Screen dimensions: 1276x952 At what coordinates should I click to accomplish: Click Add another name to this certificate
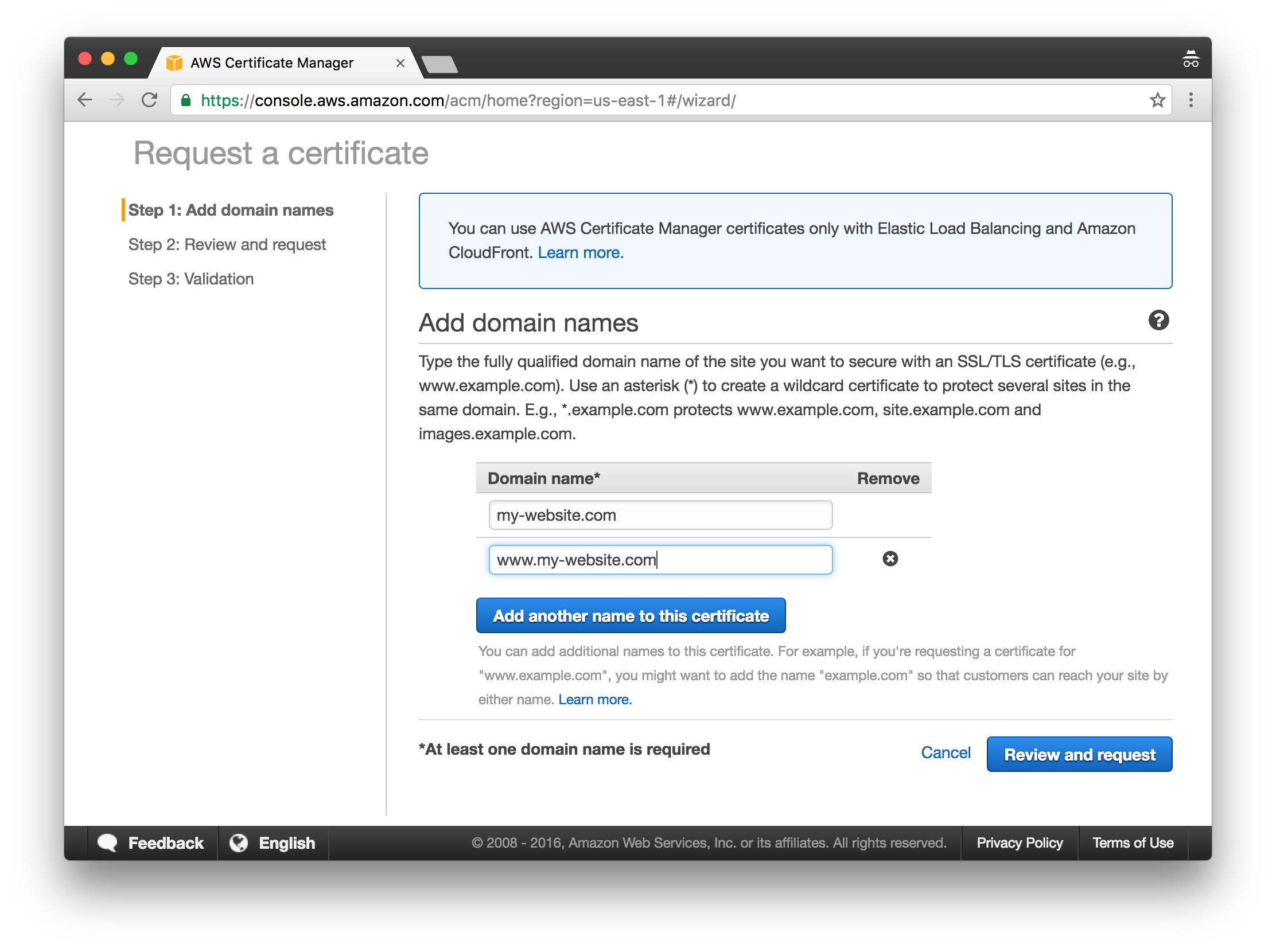(x=631, y=615)
